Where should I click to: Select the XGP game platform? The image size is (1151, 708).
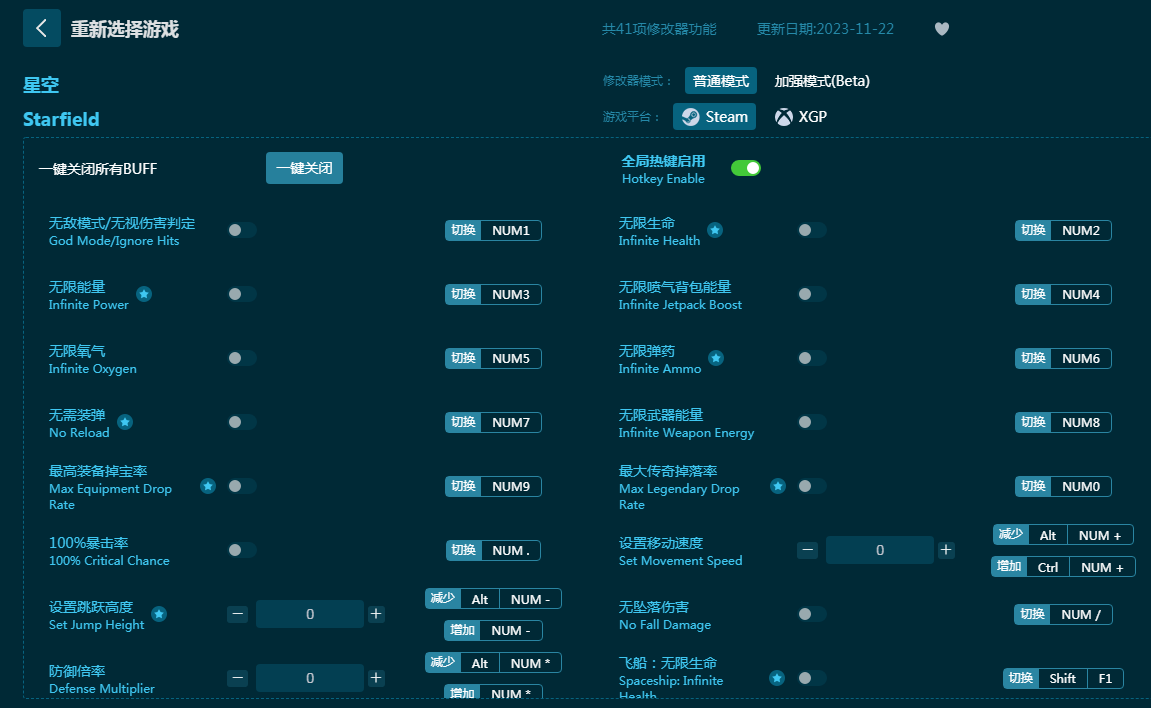pos(801,117)
